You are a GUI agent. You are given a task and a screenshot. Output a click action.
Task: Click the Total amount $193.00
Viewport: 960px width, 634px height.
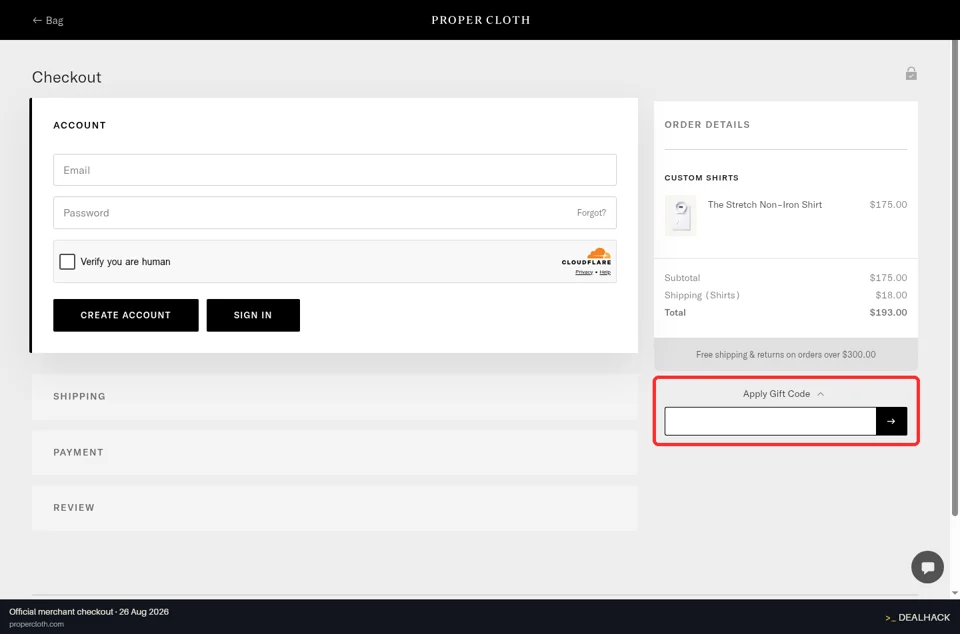(888, 313)
